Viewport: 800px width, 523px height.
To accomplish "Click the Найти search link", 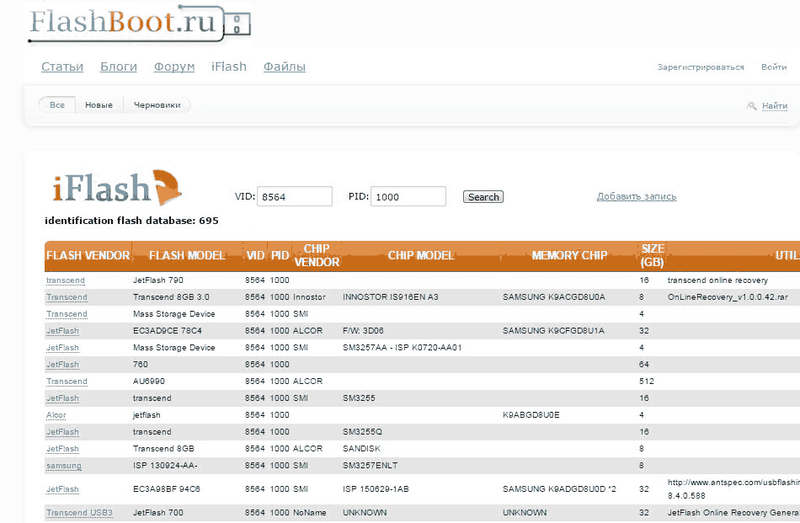I will (x=774, y=106).
